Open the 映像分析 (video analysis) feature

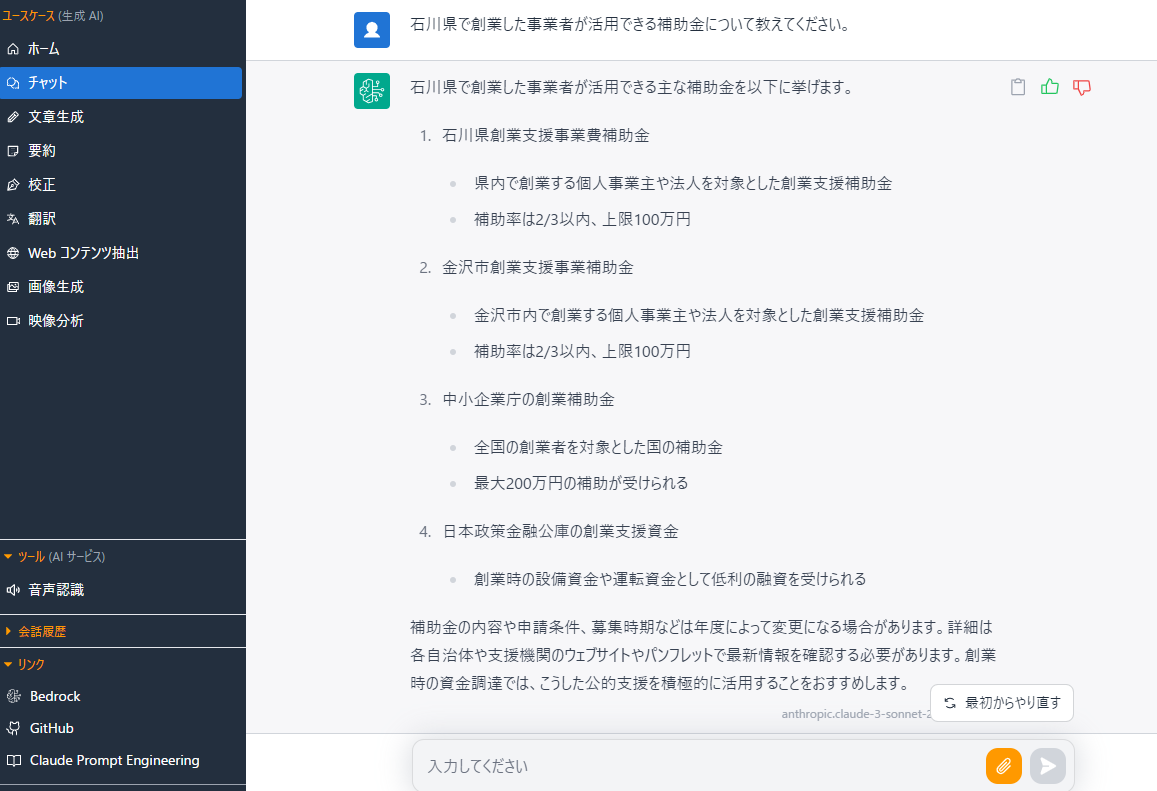click(x=60, y=321)
